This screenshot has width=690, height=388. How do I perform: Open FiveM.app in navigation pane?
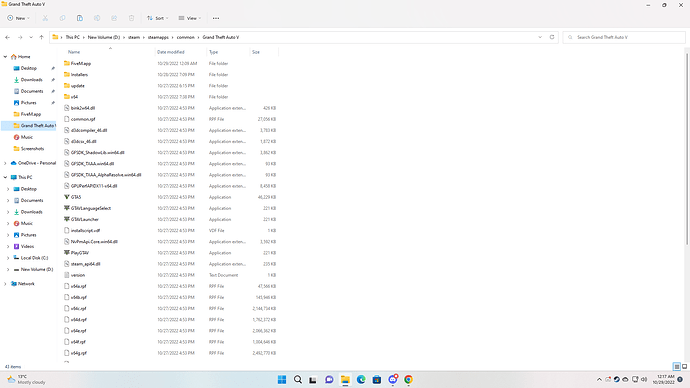31,114
